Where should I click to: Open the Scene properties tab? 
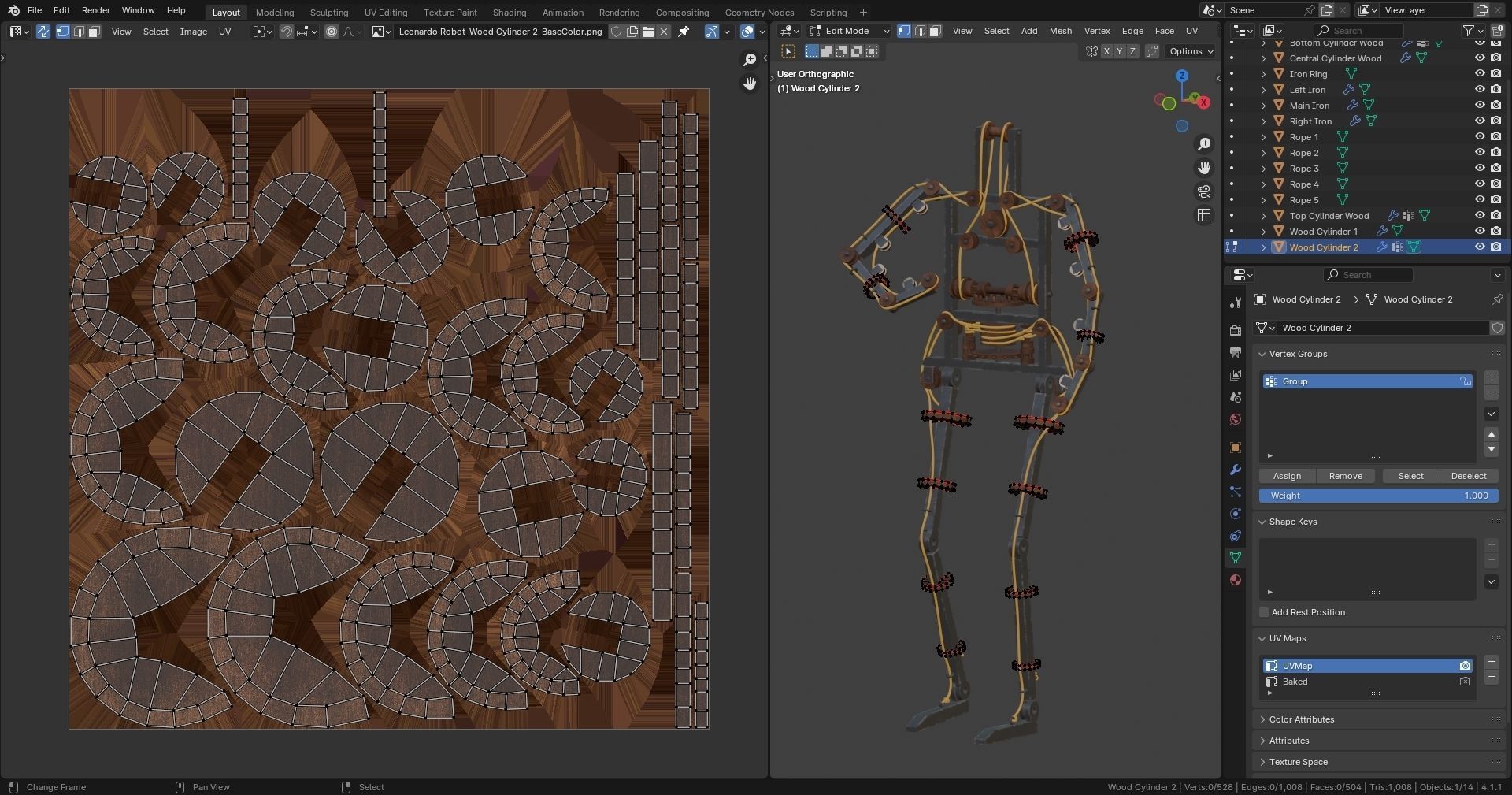pos(1235,396)
